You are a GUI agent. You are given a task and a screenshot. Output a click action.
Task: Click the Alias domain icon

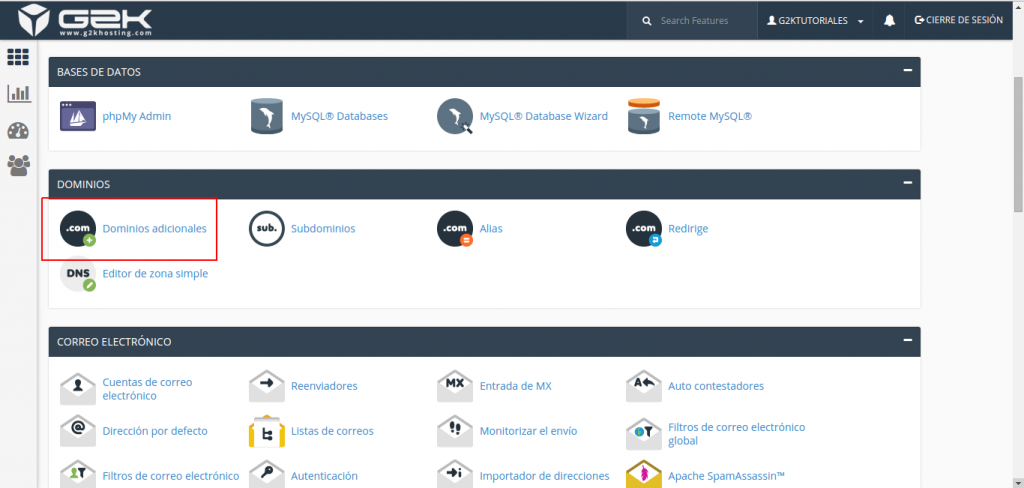click(454, 228)
